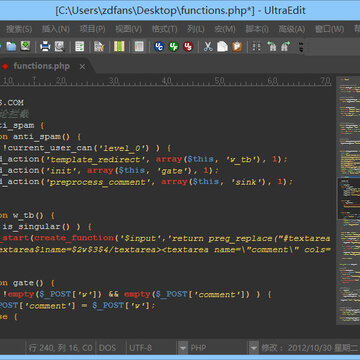
Task: Click the UTF-8 encoding status field
Action: (141, 348)
